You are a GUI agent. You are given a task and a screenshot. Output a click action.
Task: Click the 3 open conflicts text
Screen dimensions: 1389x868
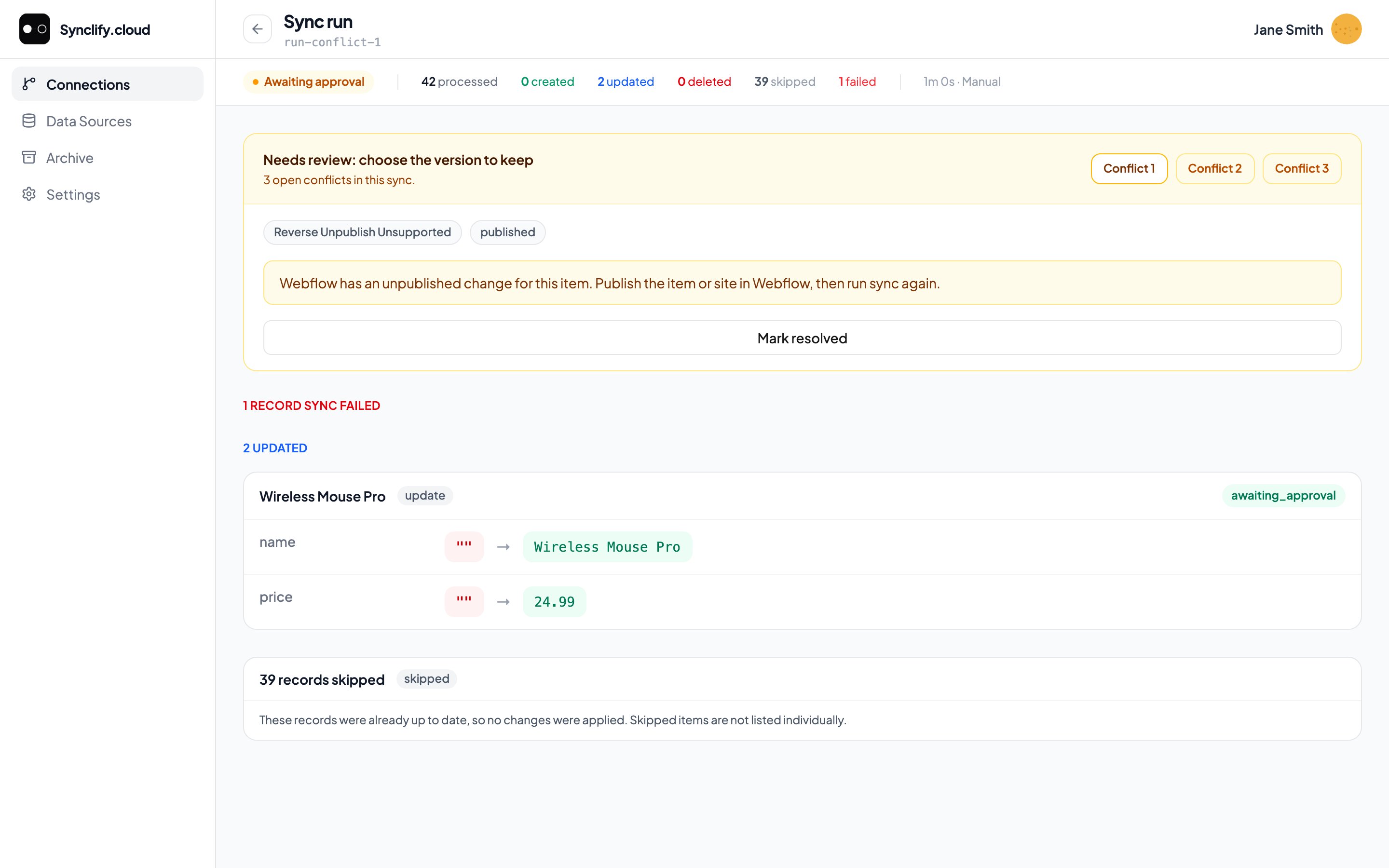coord(339,180)
